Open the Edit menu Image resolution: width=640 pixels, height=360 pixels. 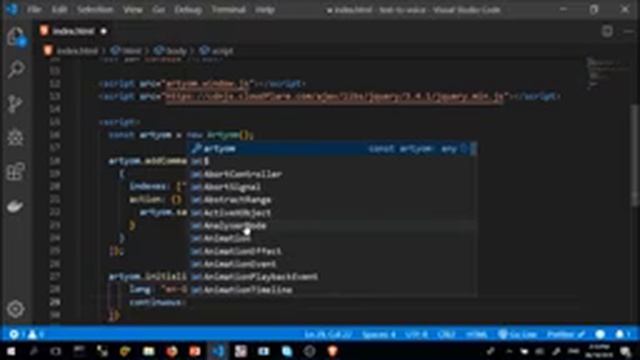coord(60,9)
